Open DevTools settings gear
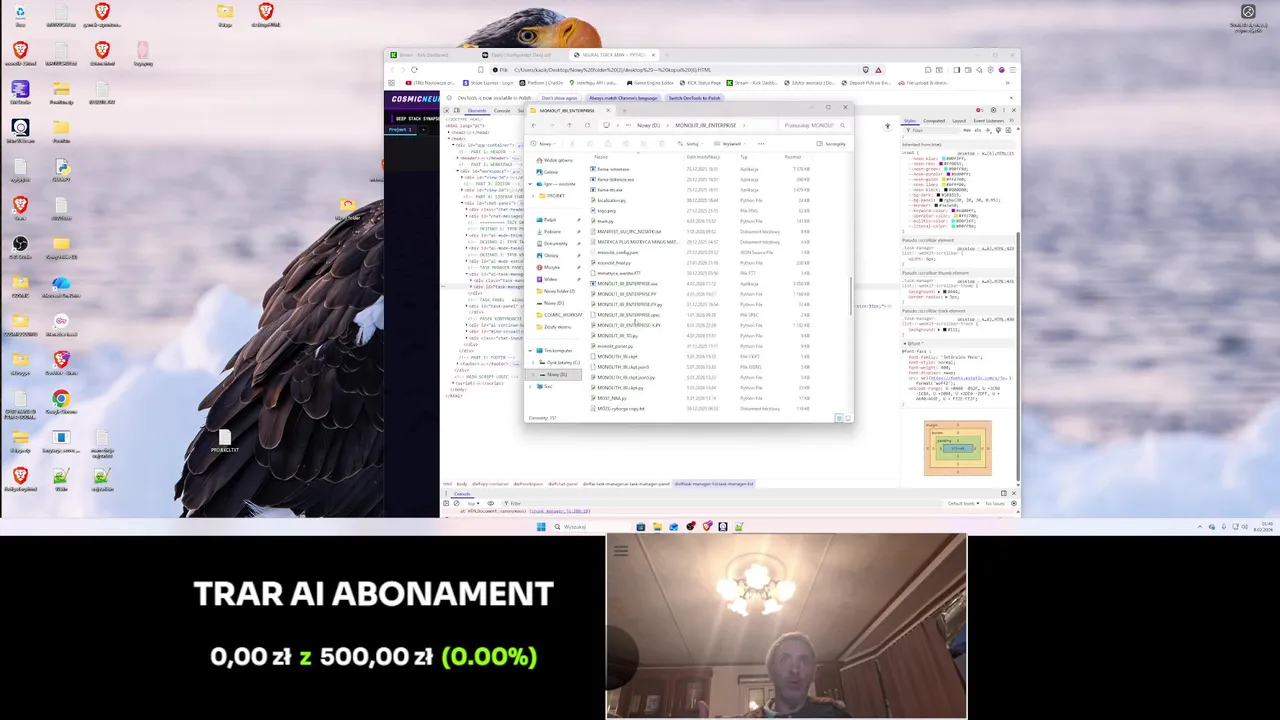Screen dimensions: 1280x720 coord(993,110)
